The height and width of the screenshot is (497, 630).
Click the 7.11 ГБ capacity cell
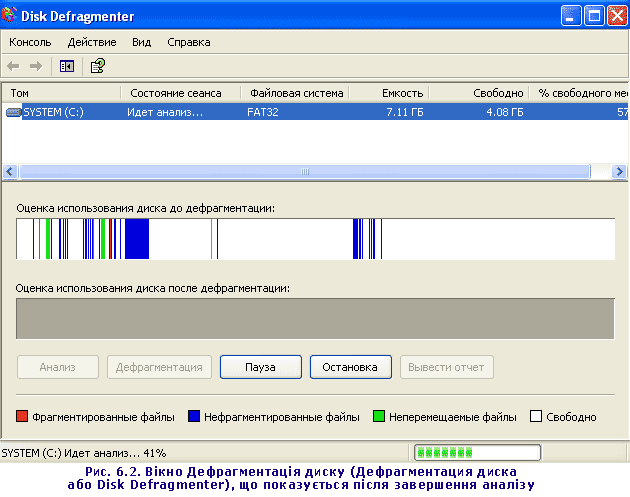click(x=405, y=112)
